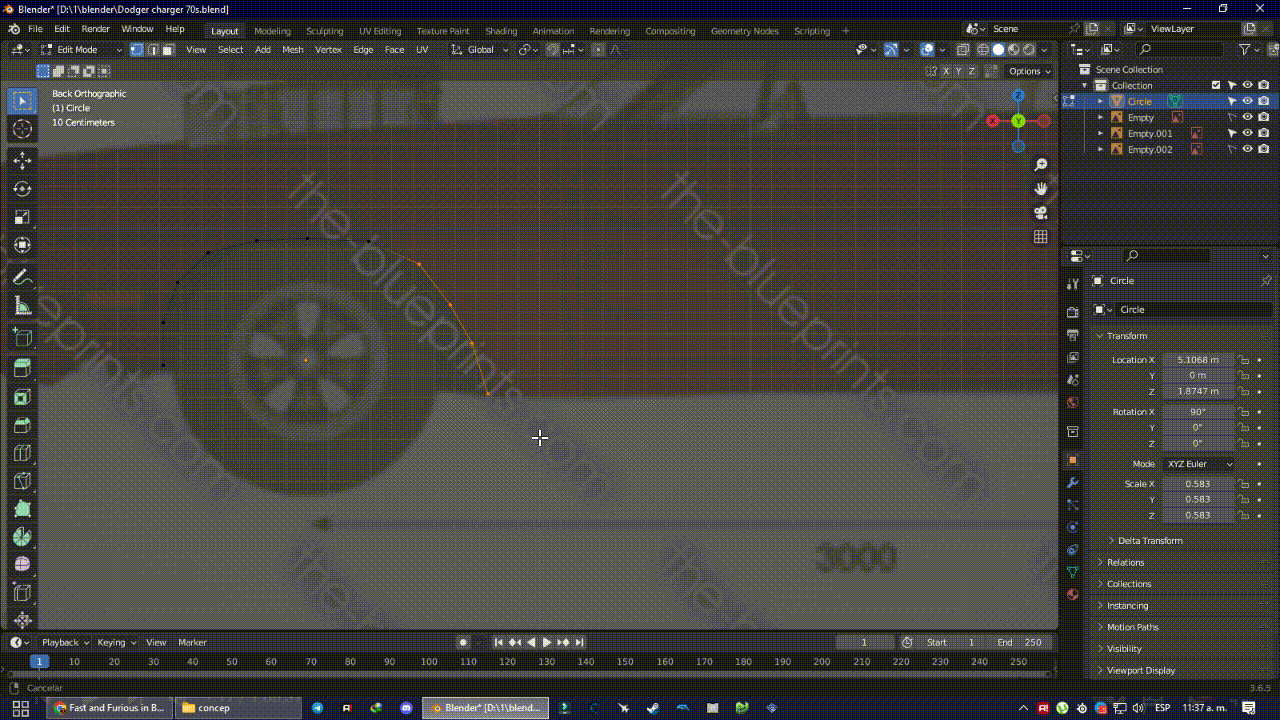Choose the Rotate tool in toolbar

[22, 189]
